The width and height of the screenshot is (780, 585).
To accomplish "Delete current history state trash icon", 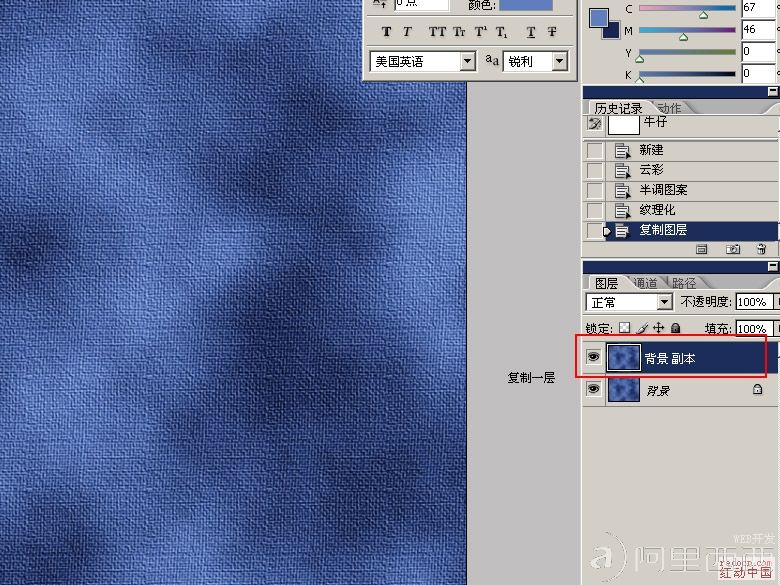I will 761,249.
